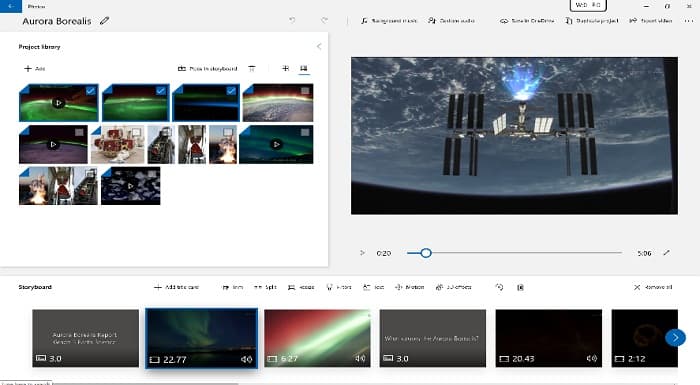The height and width of the screenshot is (385, 700).
Task: Select the 20.43 second dark clip
Action: [x=549, y=338]
